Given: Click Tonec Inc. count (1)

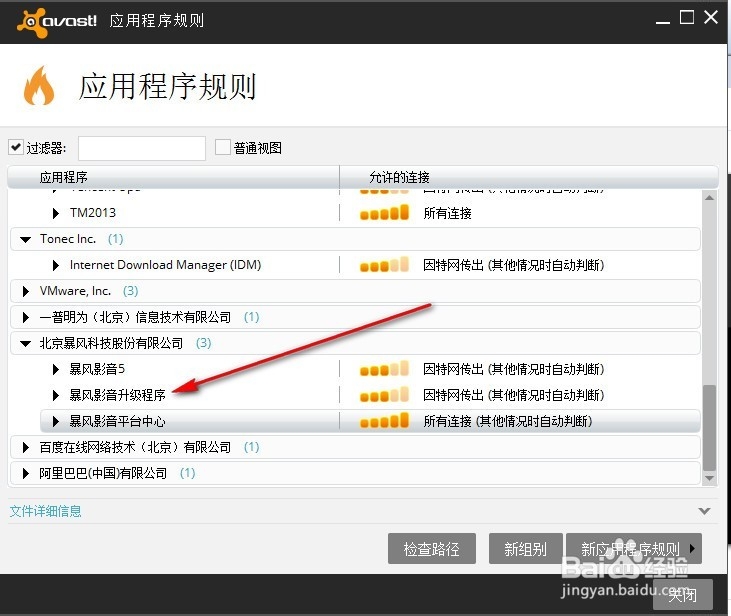Looking at the screenshot, I should point(116,239).
